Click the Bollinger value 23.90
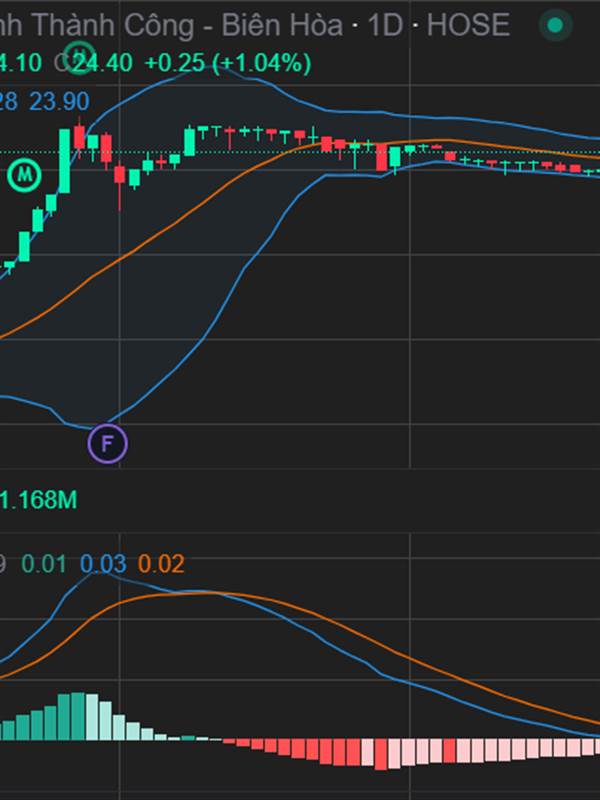Image resolution: width=600 pixels, height=800 pixels. point(59,102)
